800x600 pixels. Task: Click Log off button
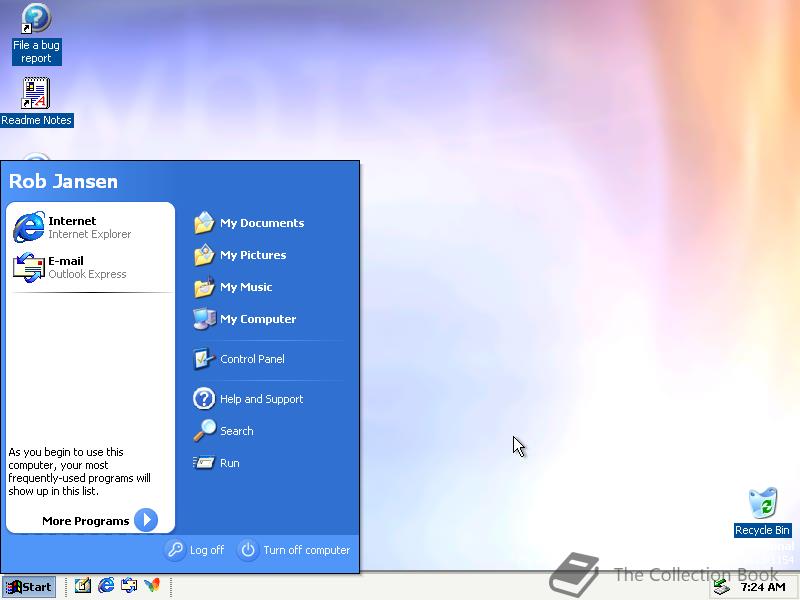coord(195,550)
